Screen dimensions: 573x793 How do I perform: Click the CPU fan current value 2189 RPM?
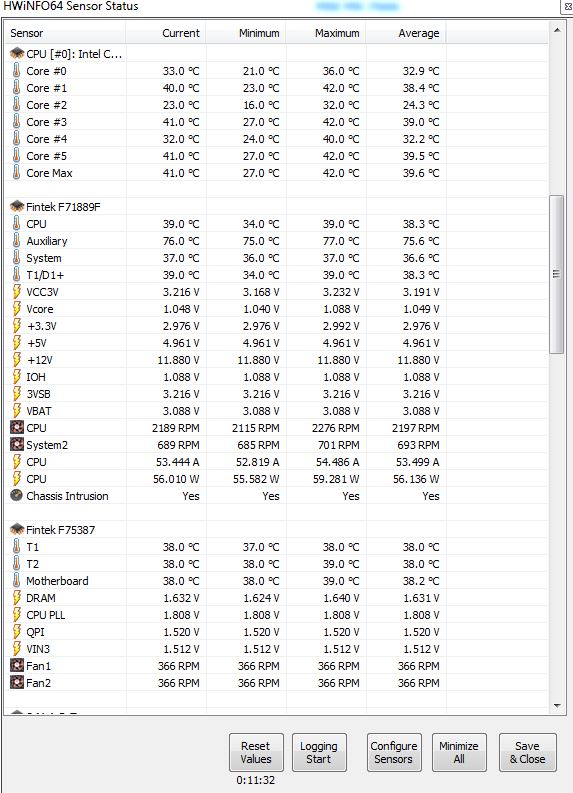pos(175,428)
